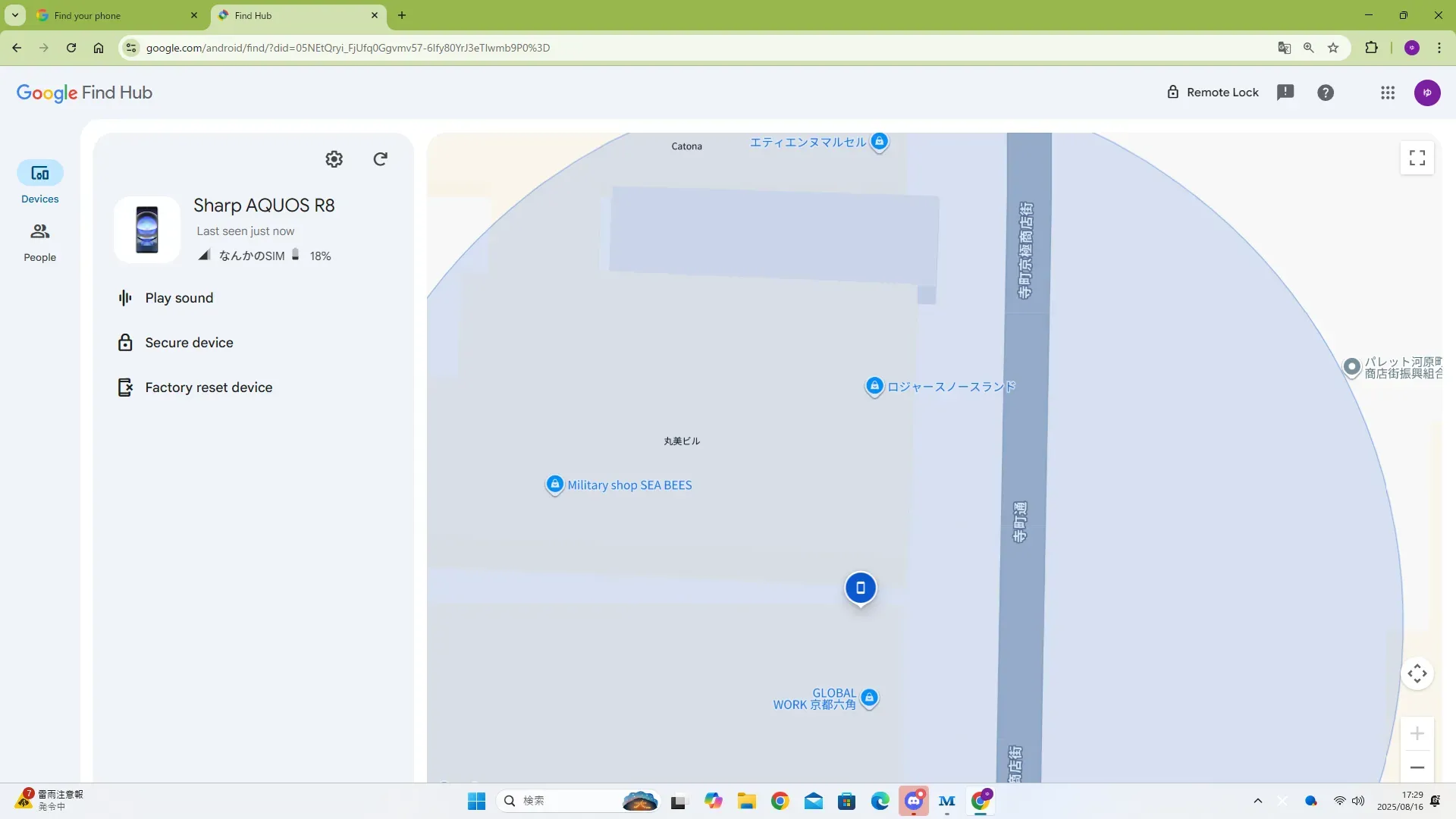Refresh the device location
1456x819 pixels.
(381, 159)
